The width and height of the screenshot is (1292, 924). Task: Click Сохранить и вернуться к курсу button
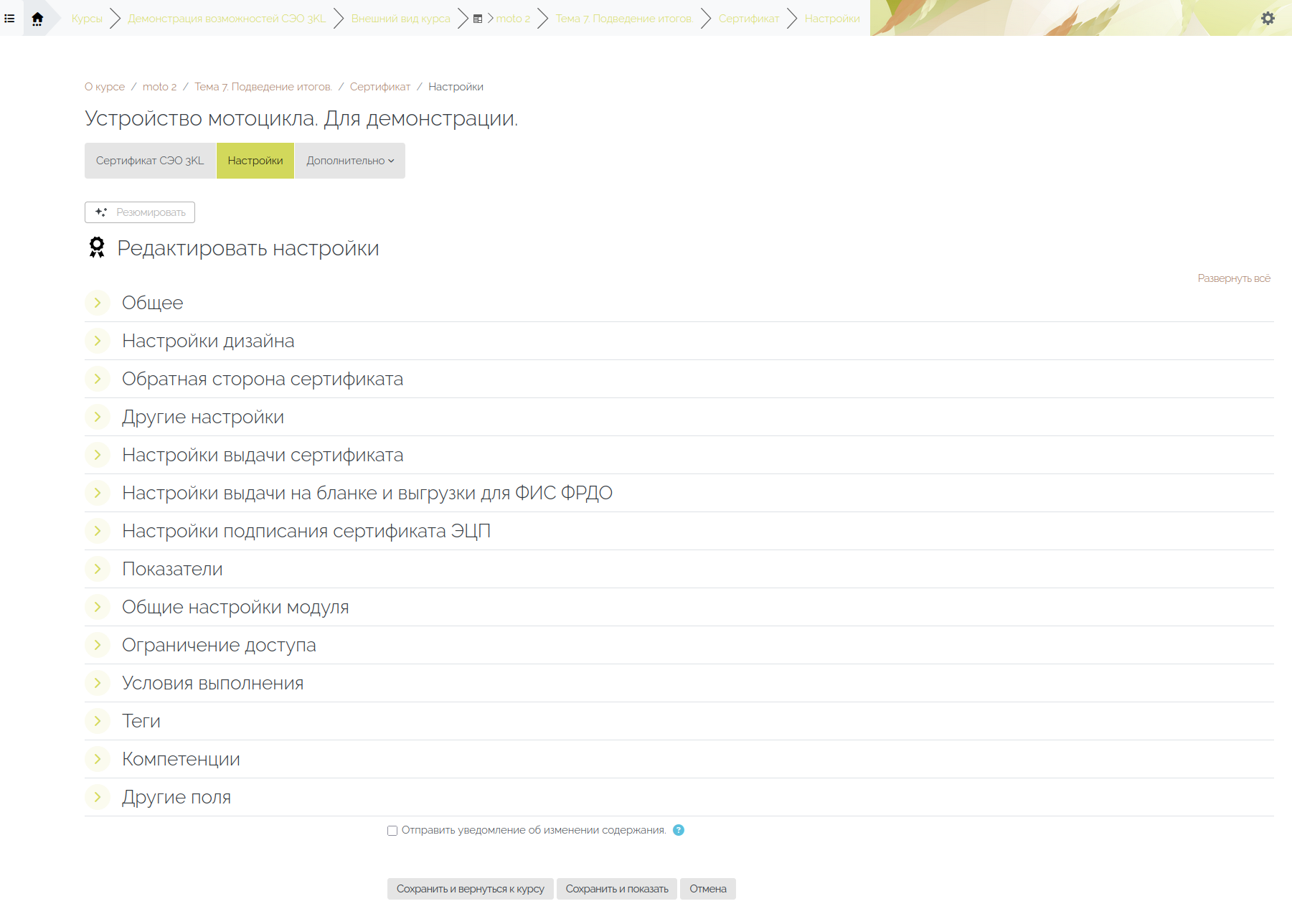(x=470, y=889)
